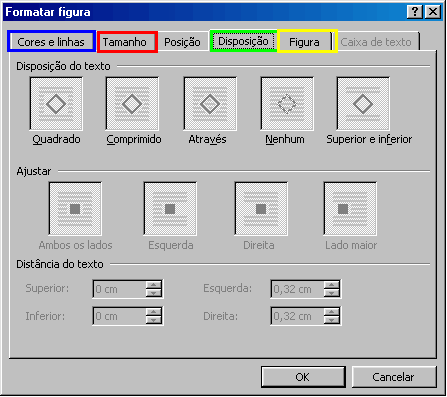Decrease the Inferior distance spinner down arrow
Screen dimensions: 447x397
tap(154, 320)
